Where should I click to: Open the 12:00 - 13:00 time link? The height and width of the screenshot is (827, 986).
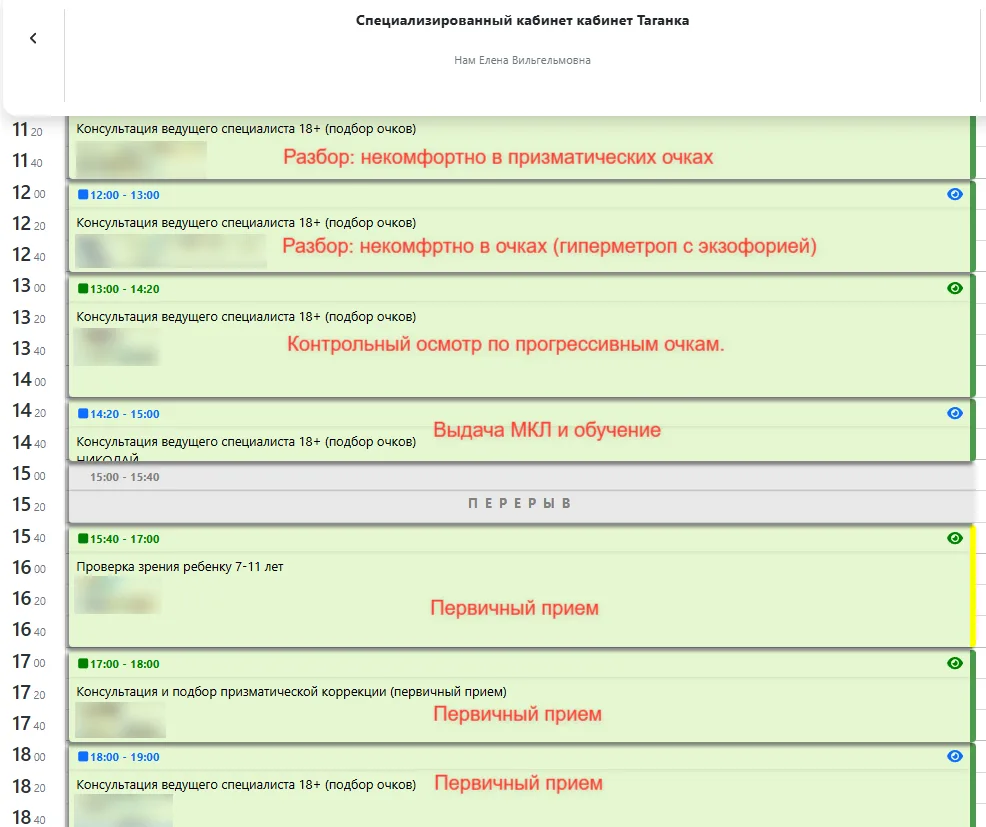tap(125, 195)
